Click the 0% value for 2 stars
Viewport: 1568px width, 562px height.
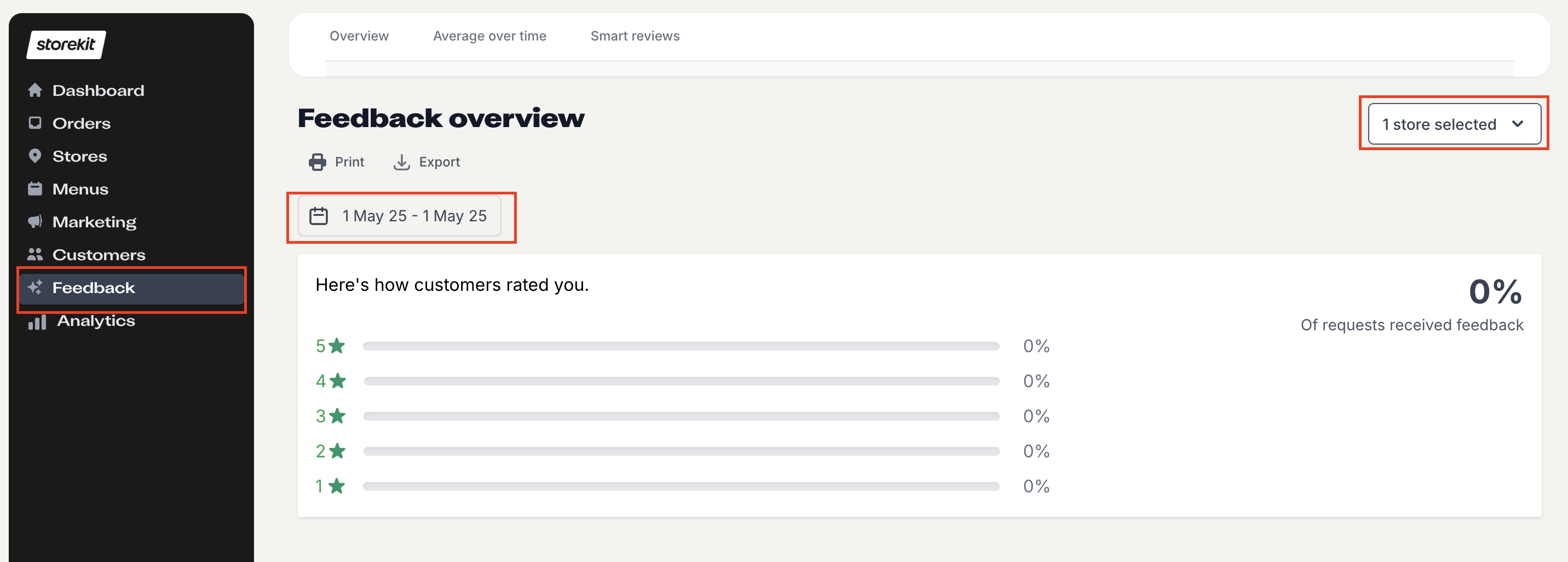click(1036, 451)
